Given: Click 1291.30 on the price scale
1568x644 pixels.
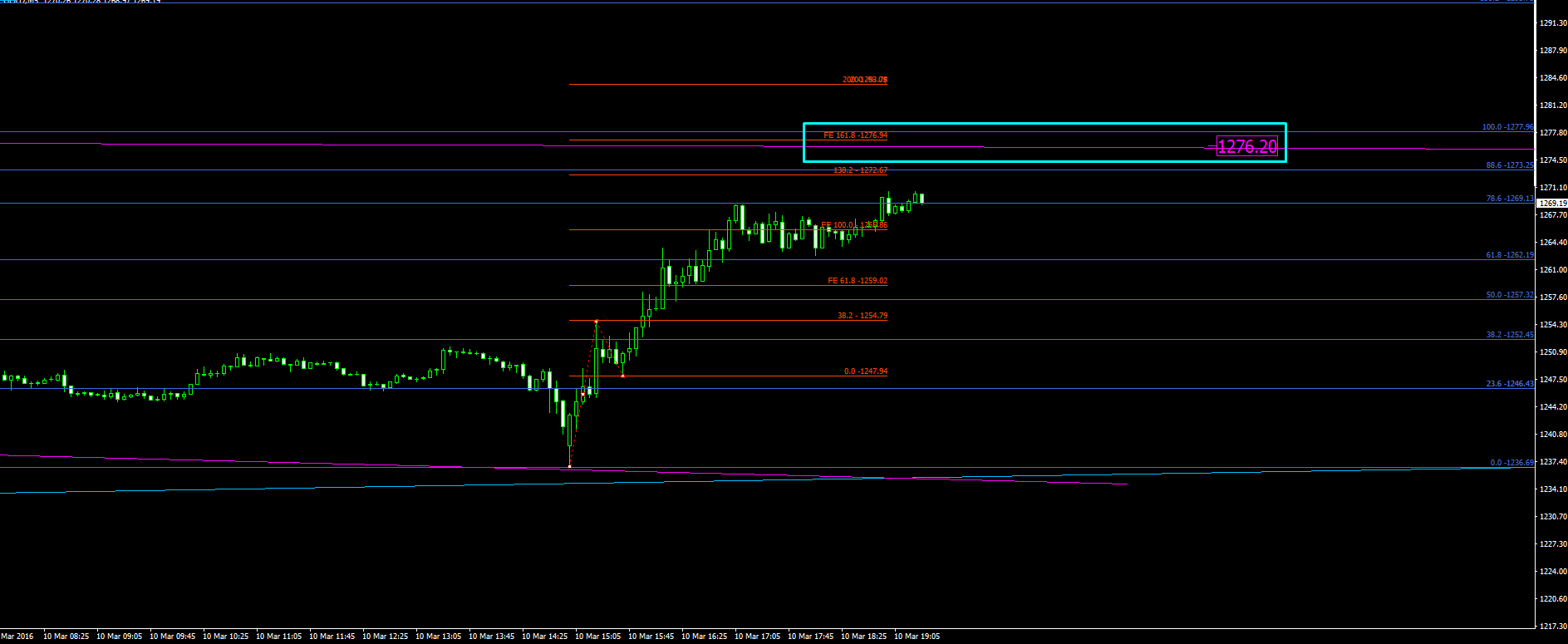Looking at the screenshot, I should tap(1553, 23).
